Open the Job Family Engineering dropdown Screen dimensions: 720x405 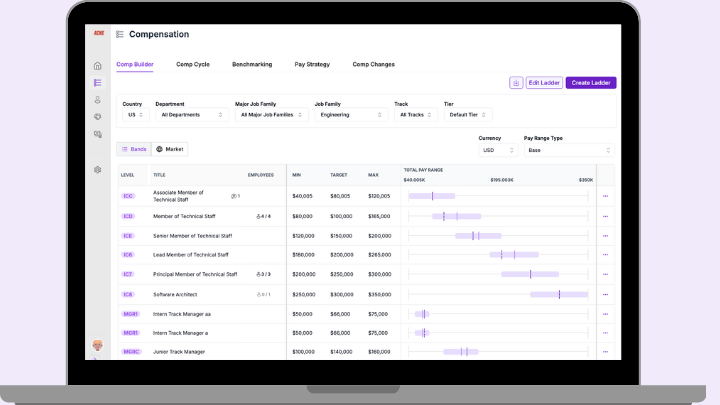click(x=351, y=115)
